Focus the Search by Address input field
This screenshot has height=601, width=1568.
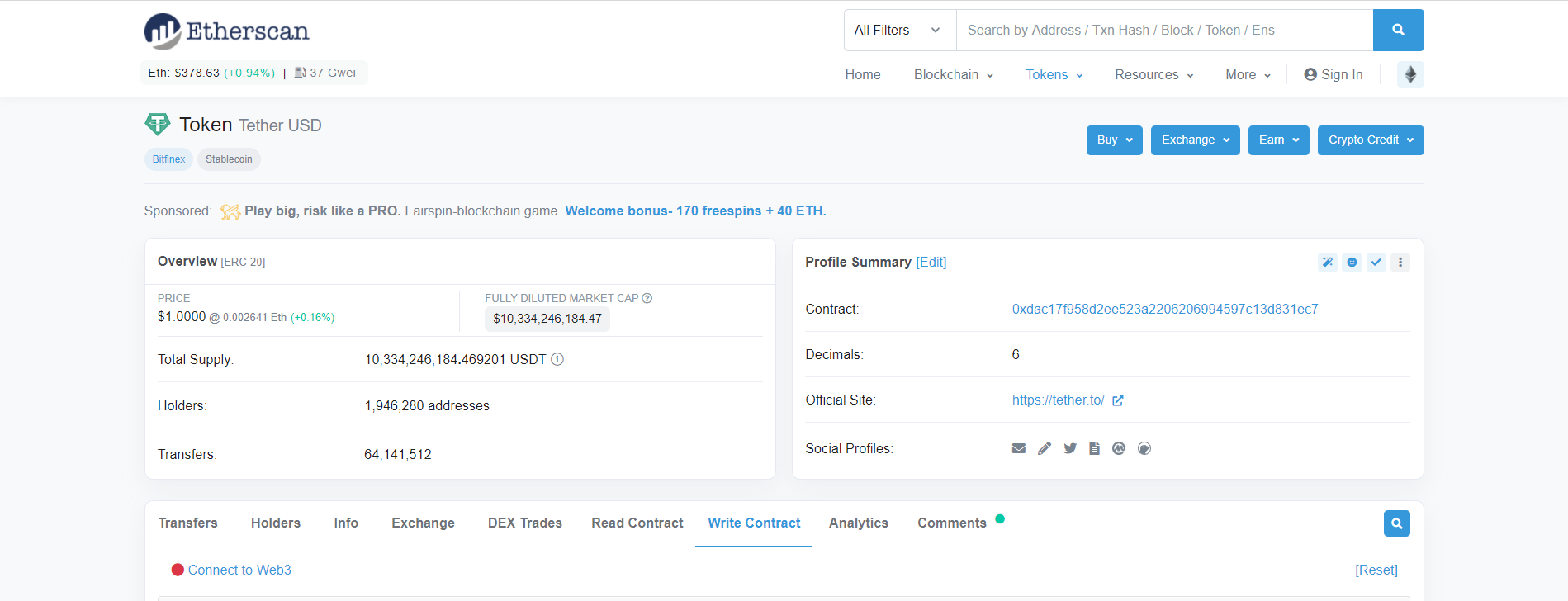[x=1164, y=30]
